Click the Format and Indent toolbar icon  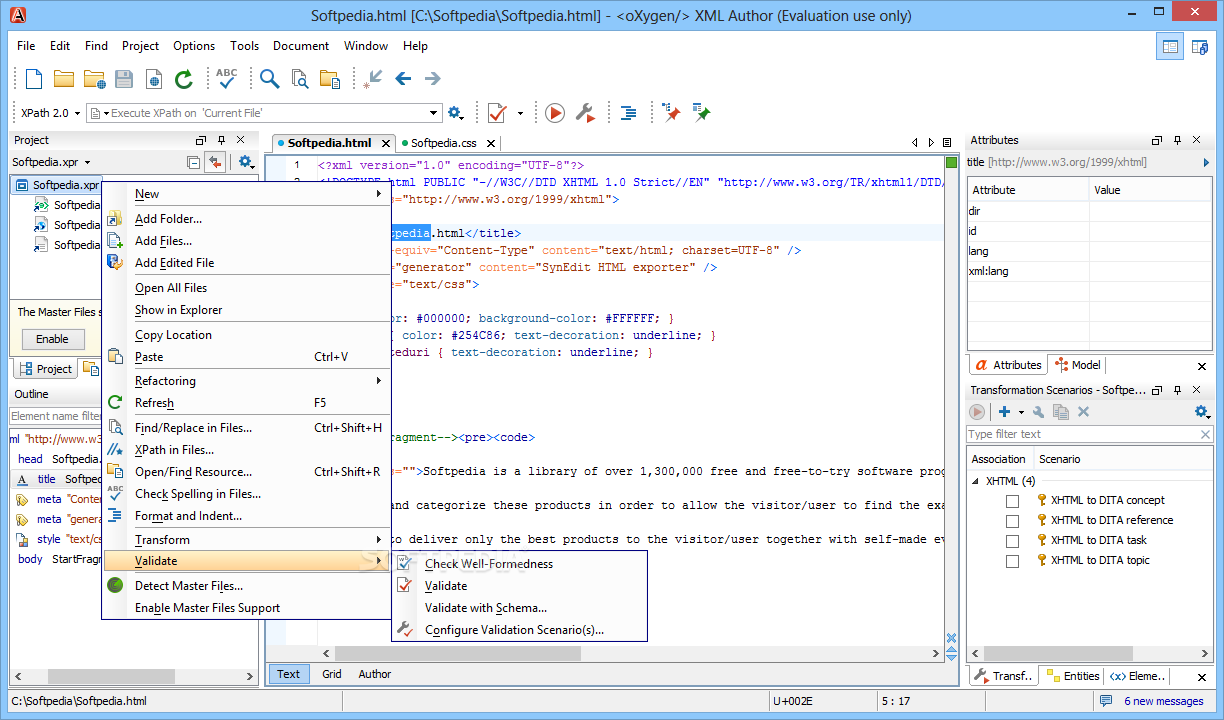point(629,113)
